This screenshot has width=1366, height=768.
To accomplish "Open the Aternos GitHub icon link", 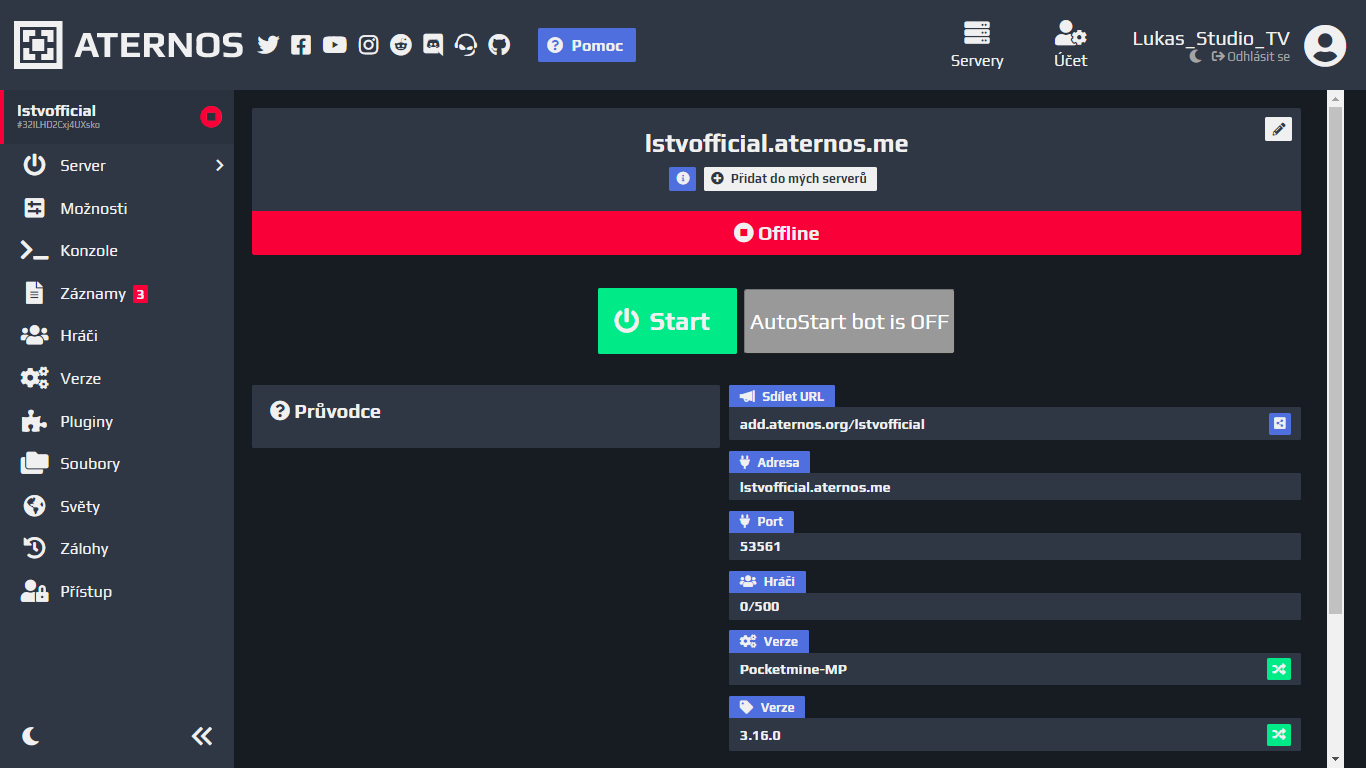I will (x=499, y=45).
